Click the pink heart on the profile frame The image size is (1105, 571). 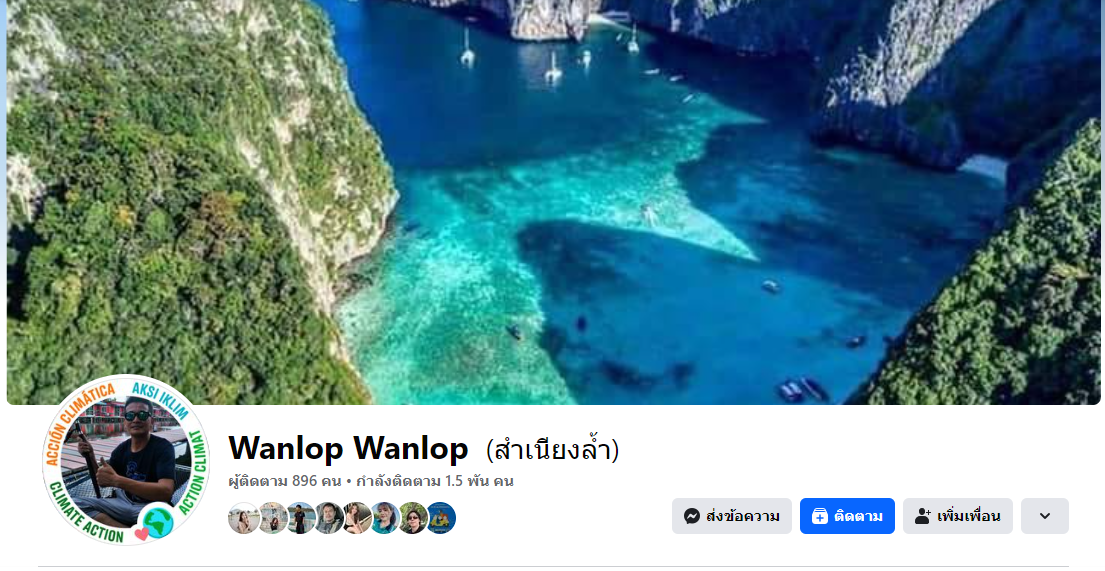coord(142,534)
